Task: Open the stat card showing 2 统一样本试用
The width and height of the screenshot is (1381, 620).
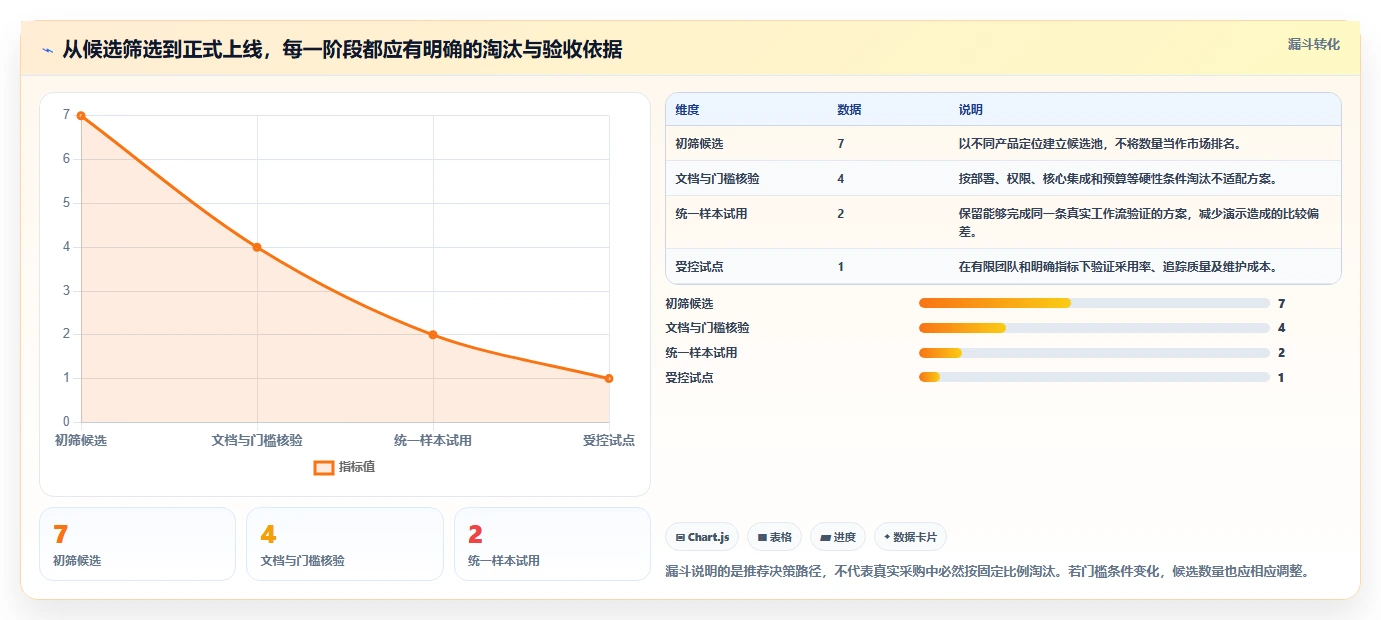Action: click(552, 544)
